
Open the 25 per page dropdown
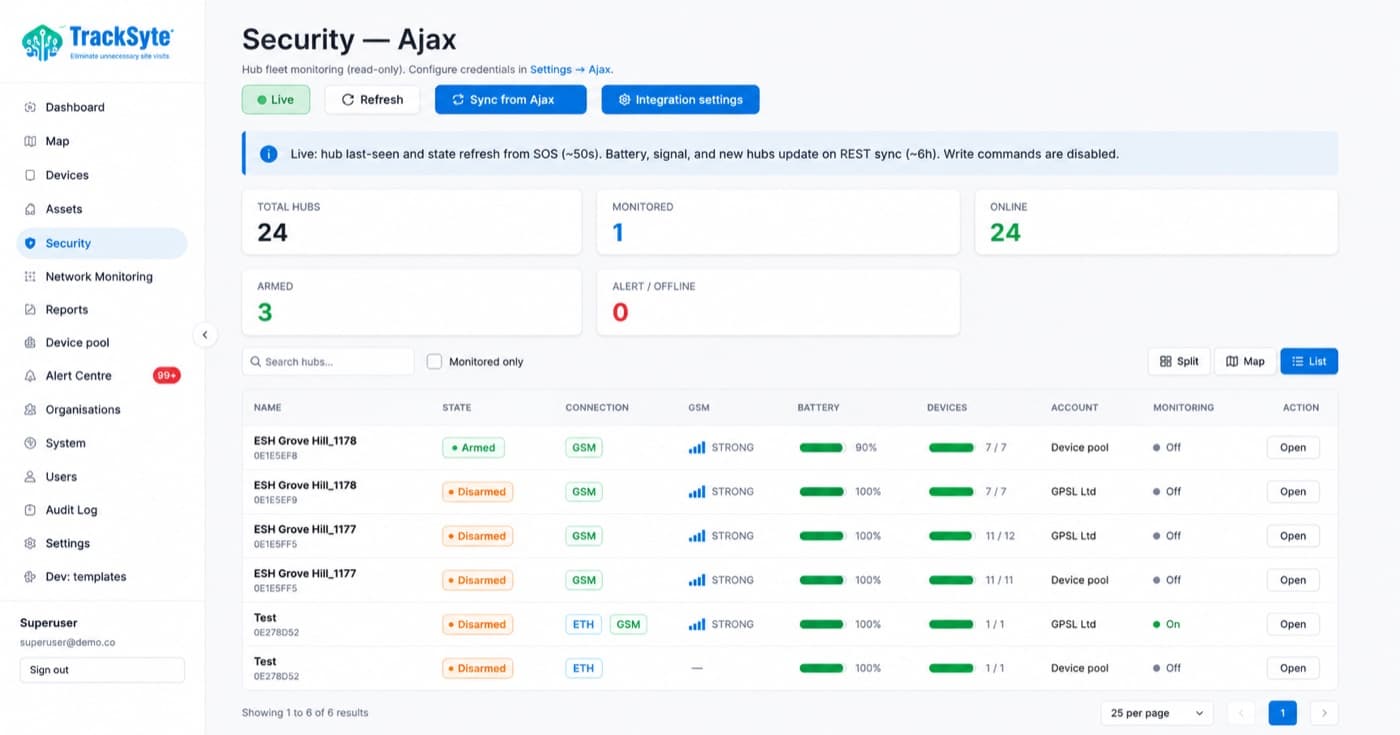(1157, 713)
